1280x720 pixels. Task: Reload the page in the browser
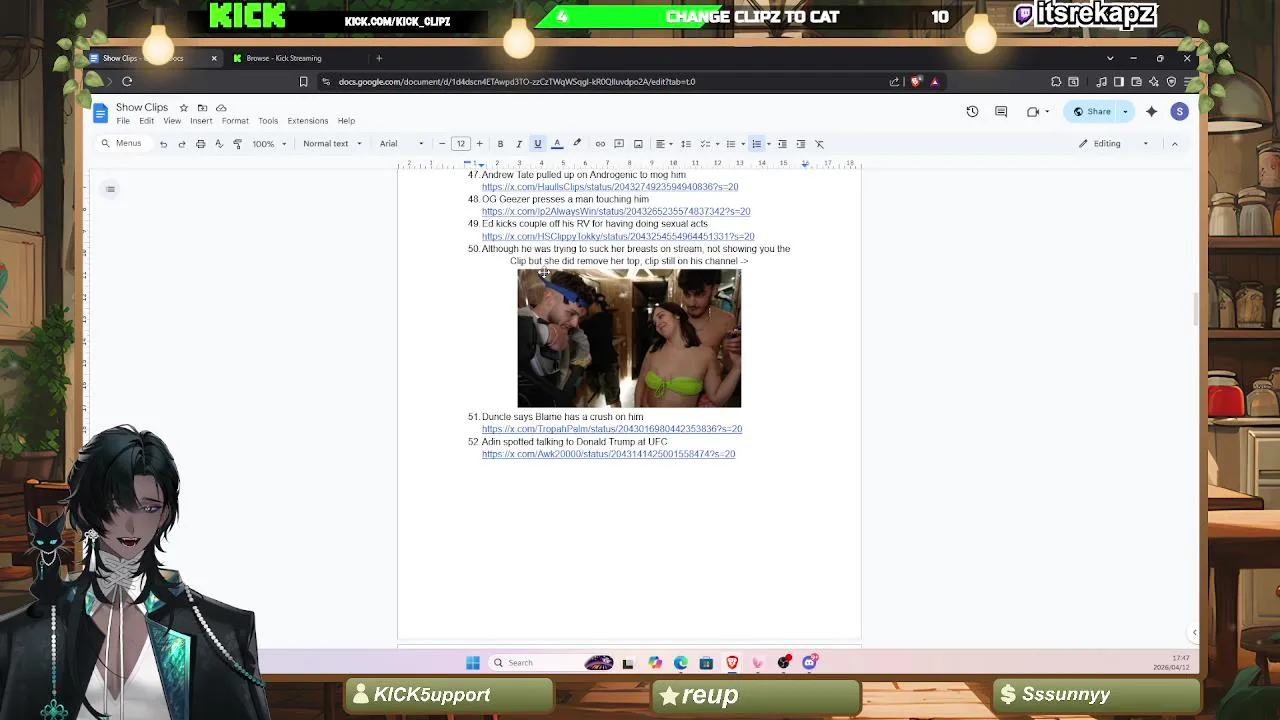pos(127,82)
